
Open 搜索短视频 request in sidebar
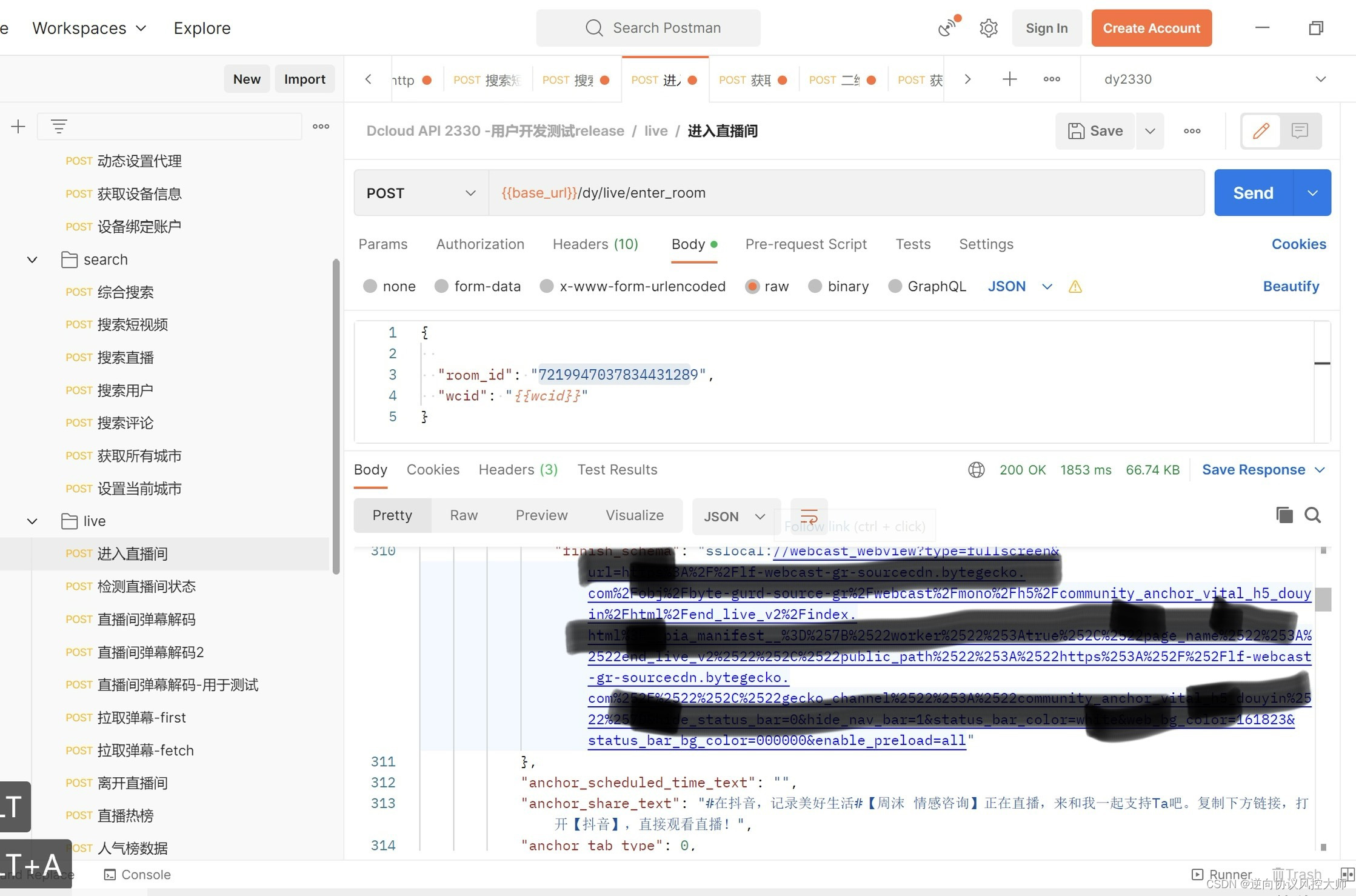click(x=132, y=325)
